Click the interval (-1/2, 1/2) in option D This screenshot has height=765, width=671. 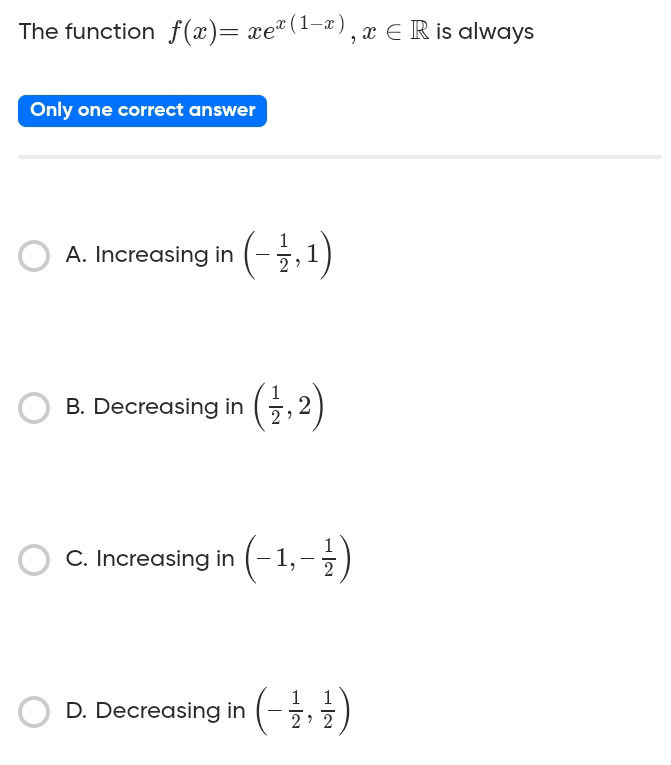302,711
